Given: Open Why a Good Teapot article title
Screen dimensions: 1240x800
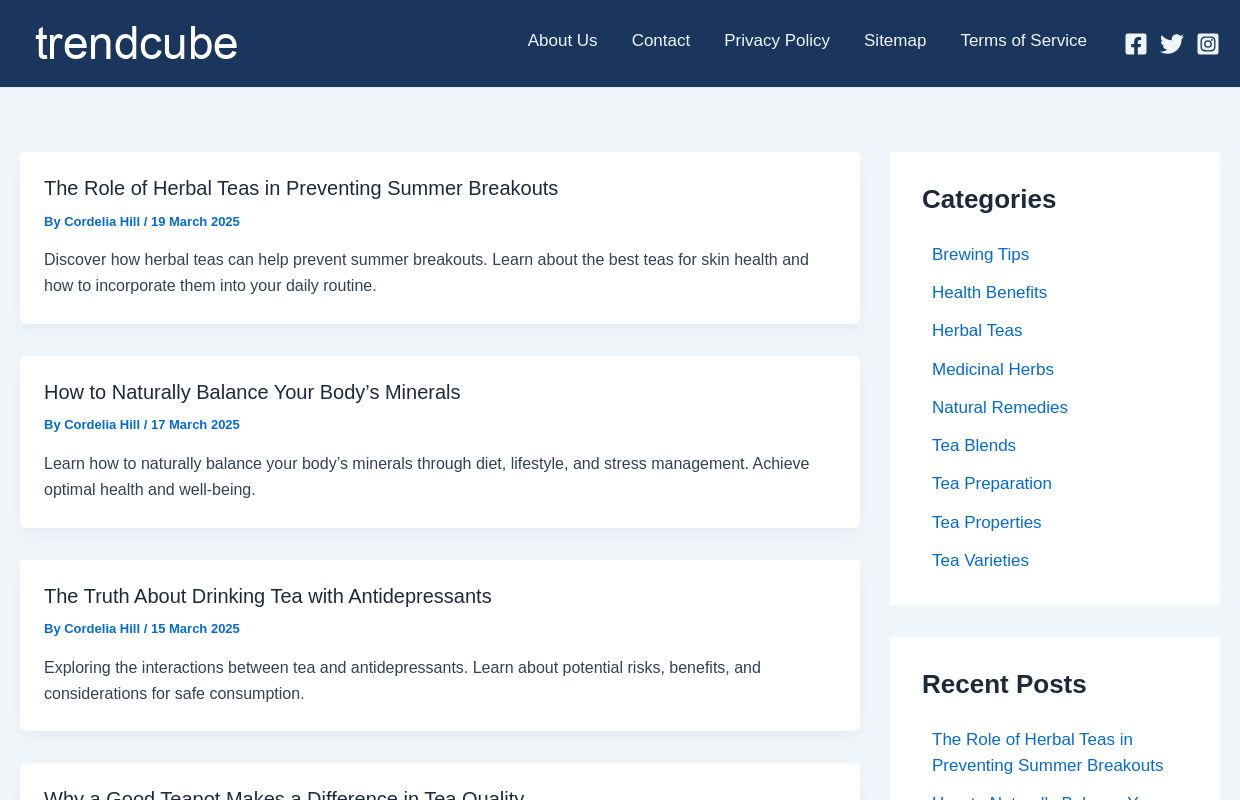Looking at the screenshot, I should tap(284, 794).
